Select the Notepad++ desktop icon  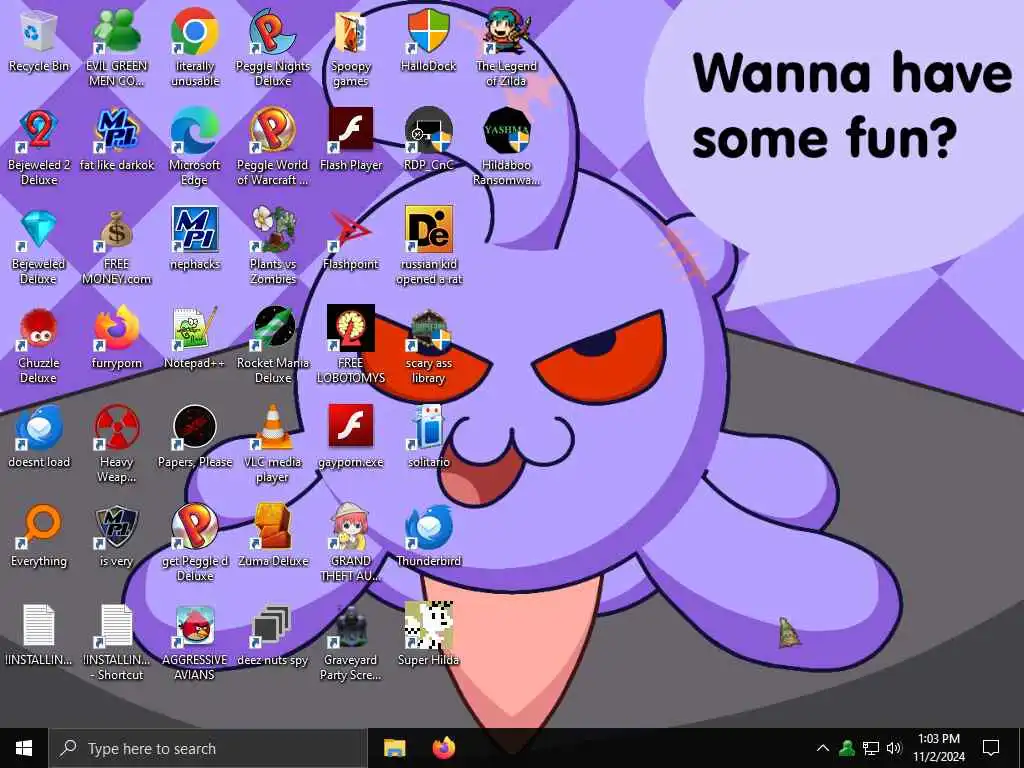point(195,328)
